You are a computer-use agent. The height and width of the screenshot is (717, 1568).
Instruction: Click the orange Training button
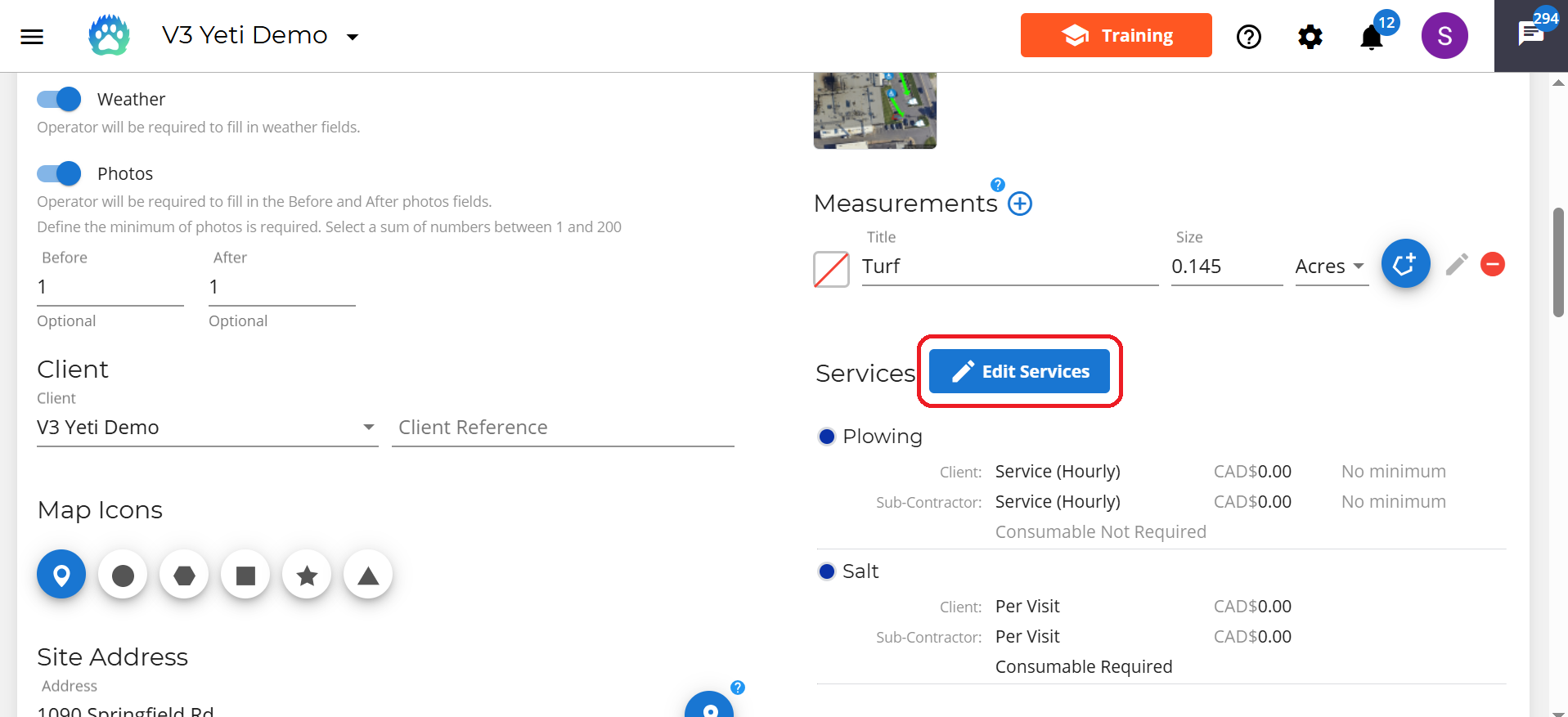point(1116,35)
